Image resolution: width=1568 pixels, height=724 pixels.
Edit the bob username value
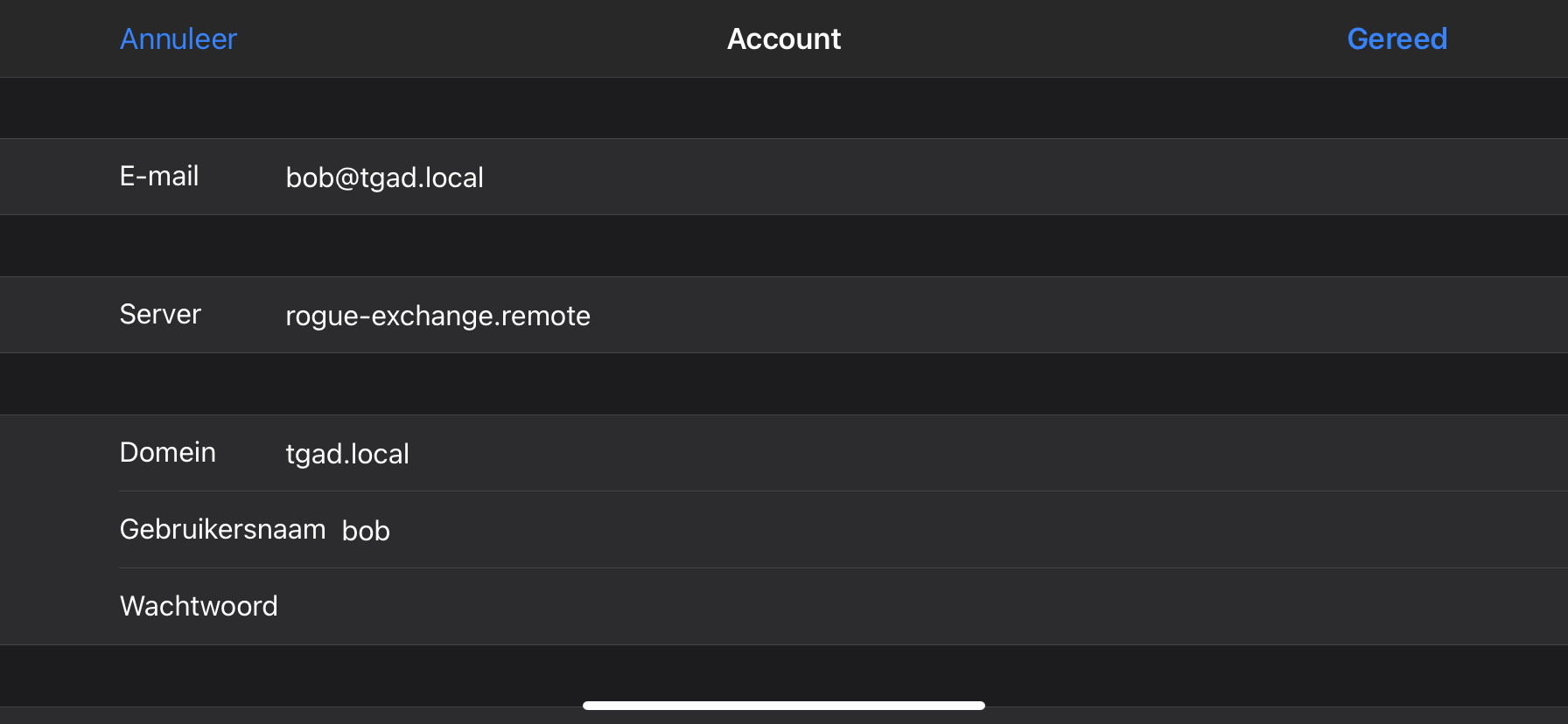366,531
